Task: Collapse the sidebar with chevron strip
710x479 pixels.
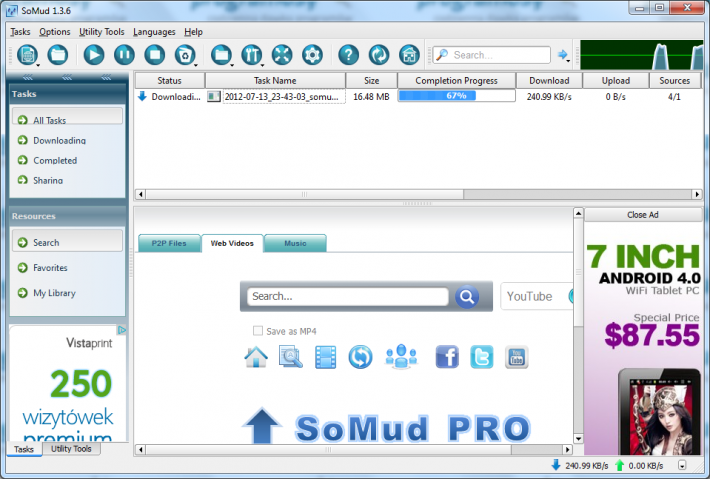Action: pyautogui.click(x=67, y=77)
